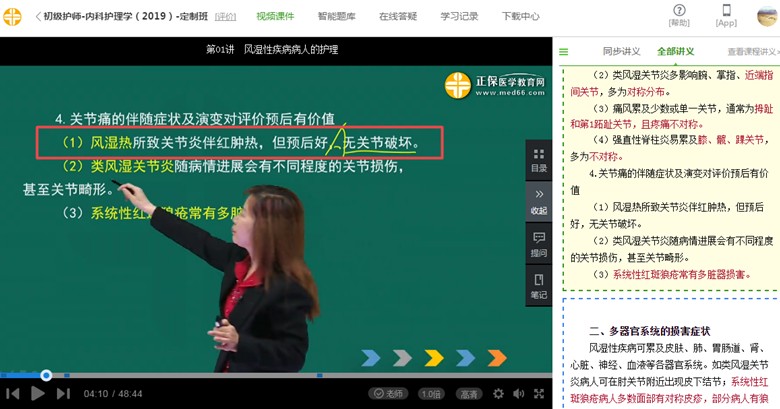This screenshot has height=409, width=780.
Task: Collapse the lecture notes with 收起
Action: (x=539, y=200)
